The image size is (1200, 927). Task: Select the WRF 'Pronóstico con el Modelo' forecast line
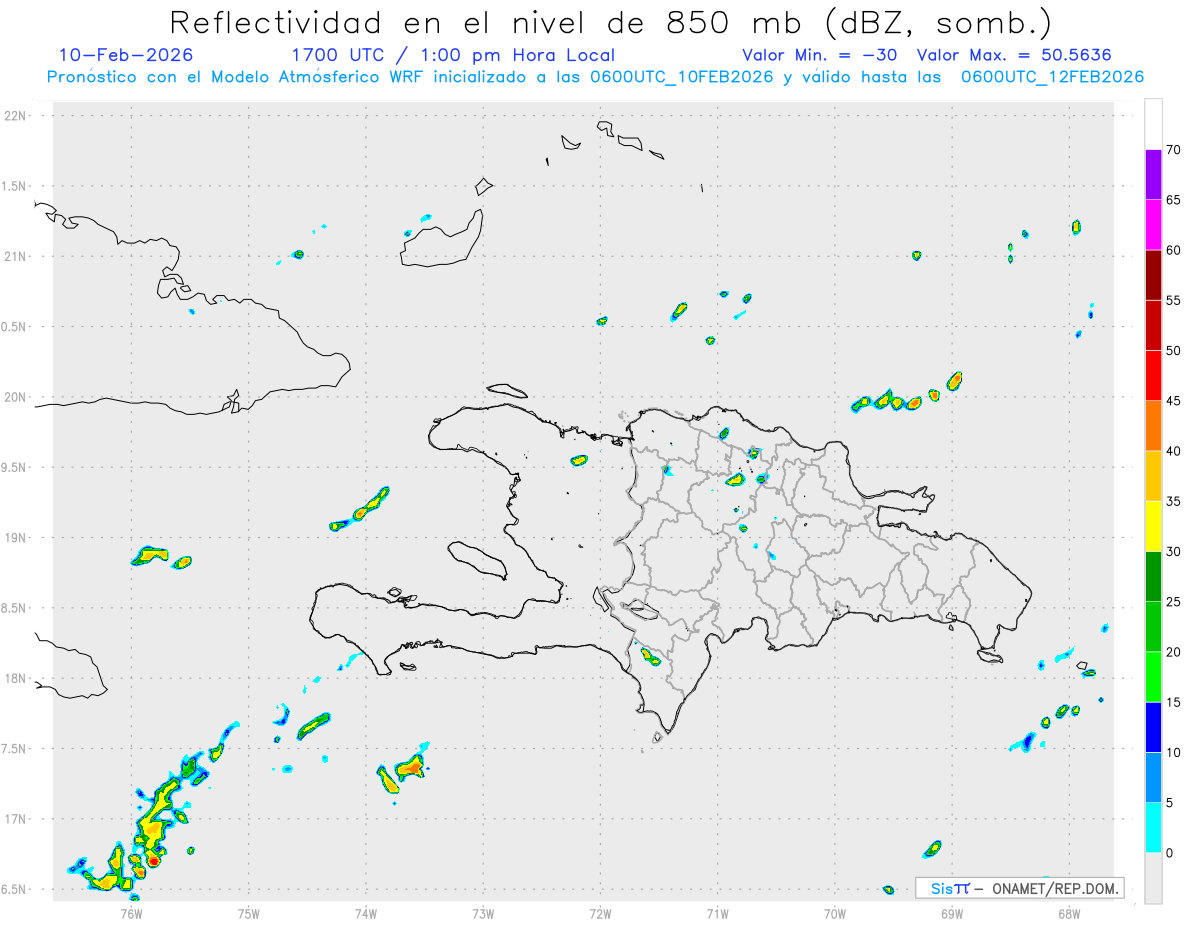(595, 77)
